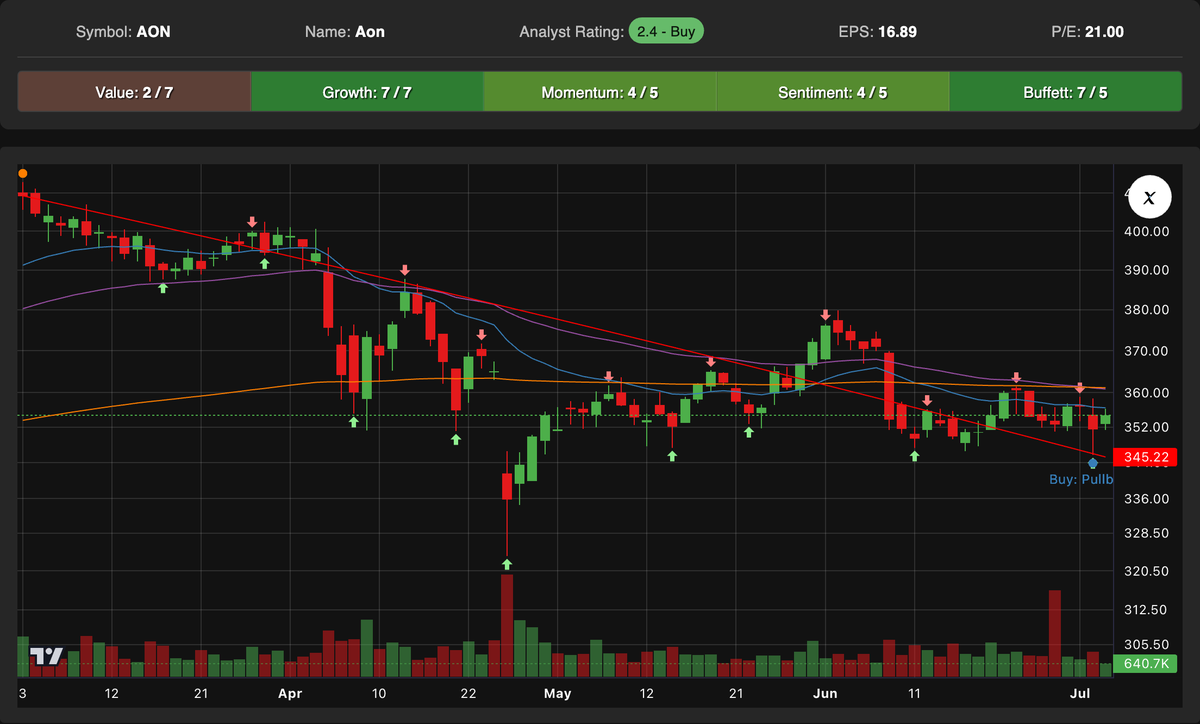Select the 390.00 price axis label
Screen dimensions: 1200x724
[x=1147, y=270]
